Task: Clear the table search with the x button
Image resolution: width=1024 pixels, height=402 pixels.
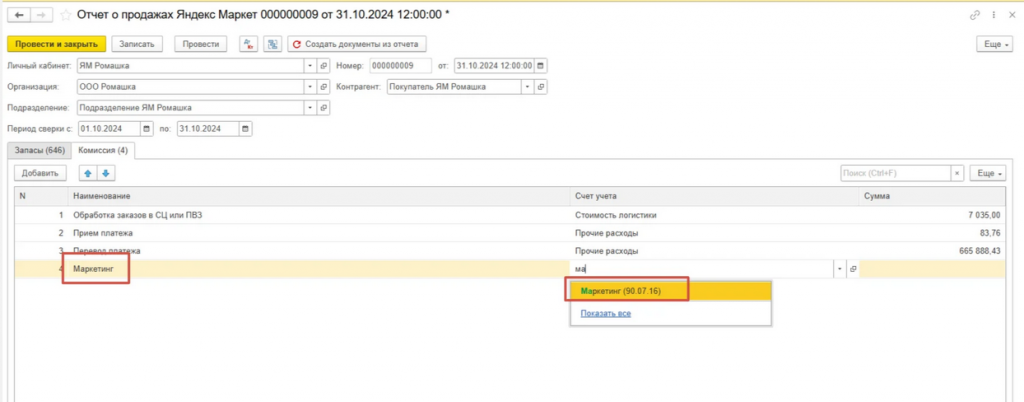Action: point(956,173)
